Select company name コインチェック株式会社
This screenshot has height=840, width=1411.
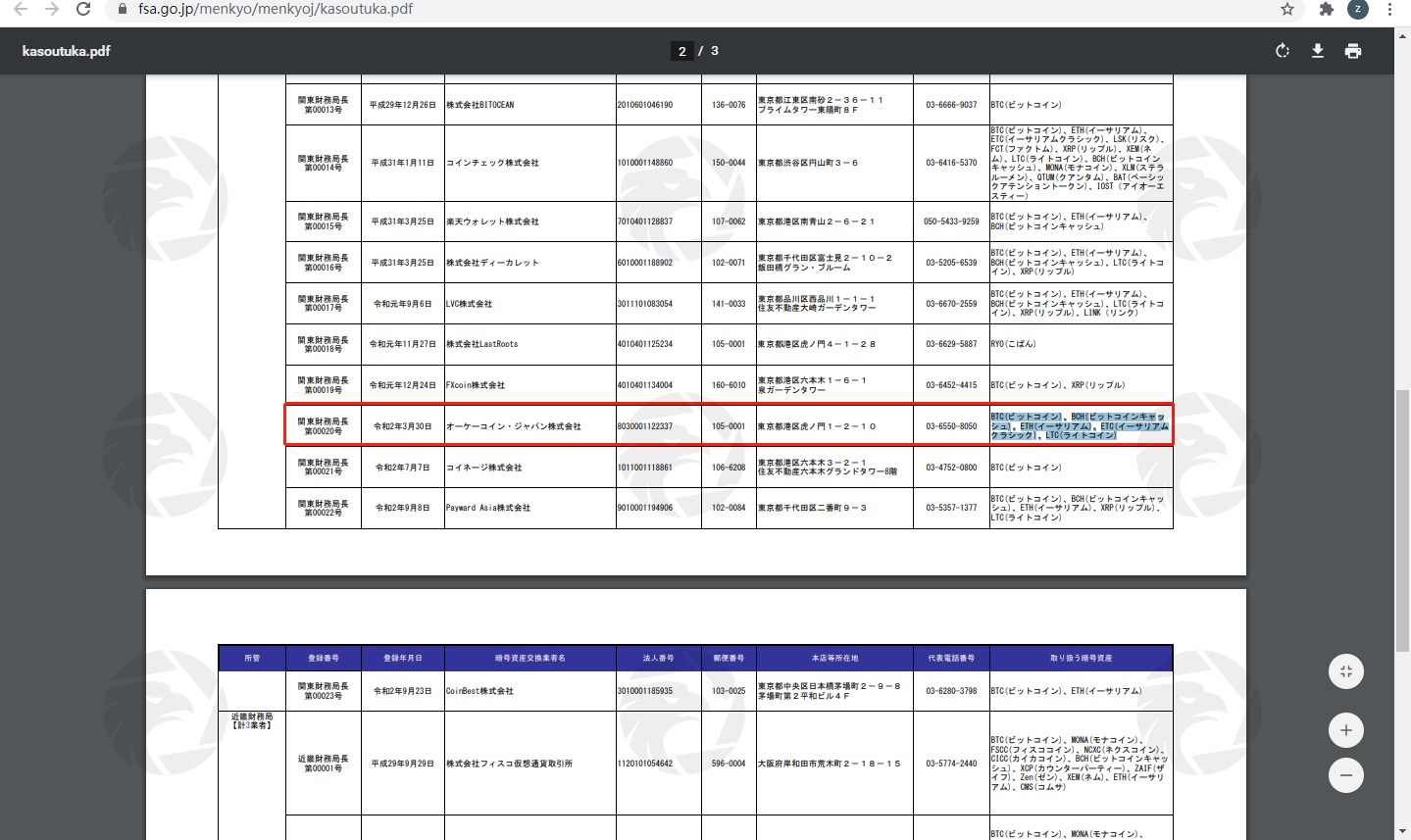492,163
